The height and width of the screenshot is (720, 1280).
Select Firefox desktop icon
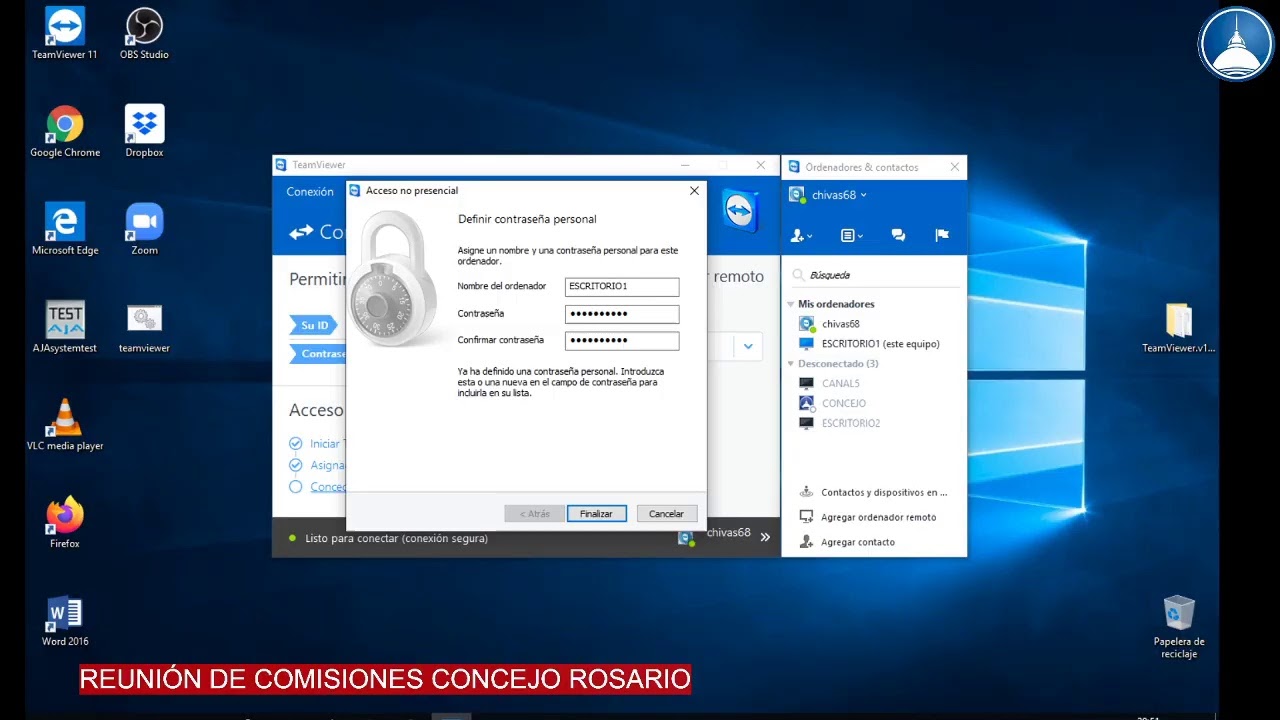pos(65,522)
